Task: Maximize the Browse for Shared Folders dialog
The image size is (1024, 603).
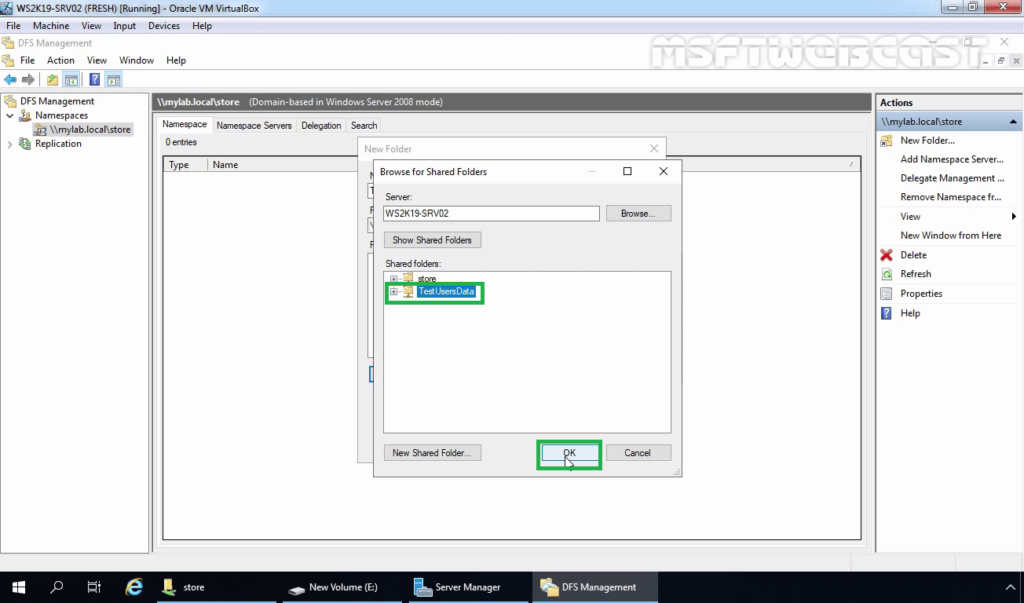Action: pos(627,171)
